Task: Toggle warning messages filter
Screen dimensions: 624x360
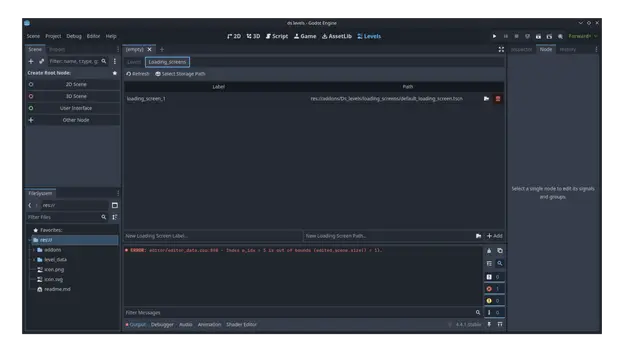Action: [494, 301]
